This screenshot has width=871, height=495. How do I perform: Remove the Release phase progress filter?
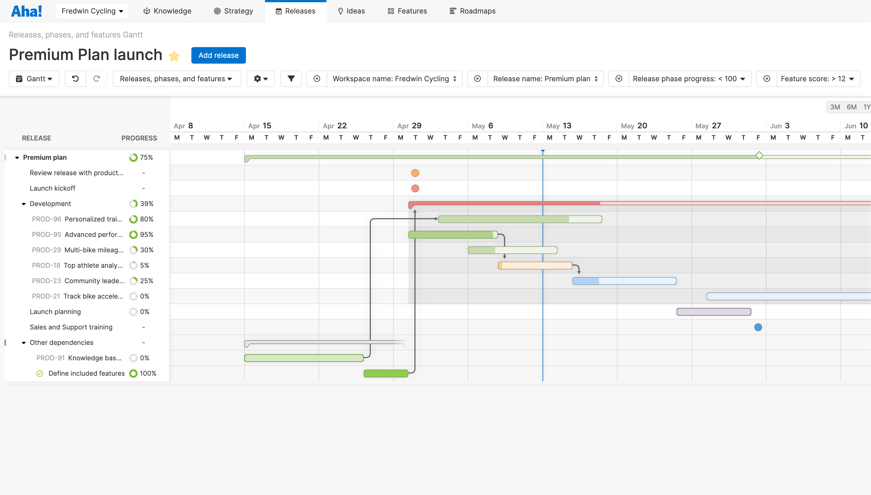(x=618, y=78)
